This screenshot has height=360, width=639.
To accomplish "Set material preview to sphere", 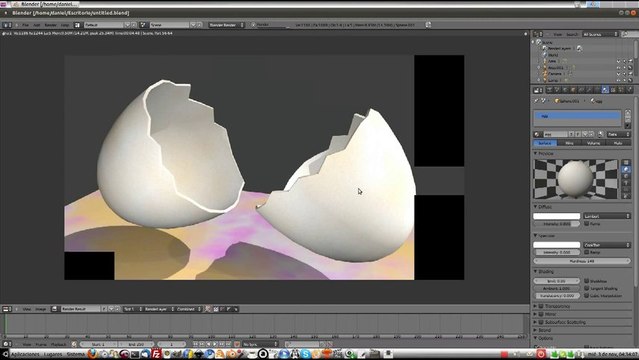I will (626, 169).
